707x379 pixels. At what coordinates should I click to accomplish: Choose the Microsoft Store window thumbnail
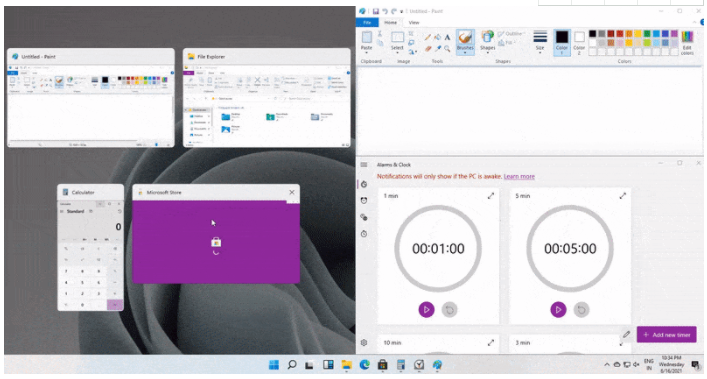click(216, 234)
